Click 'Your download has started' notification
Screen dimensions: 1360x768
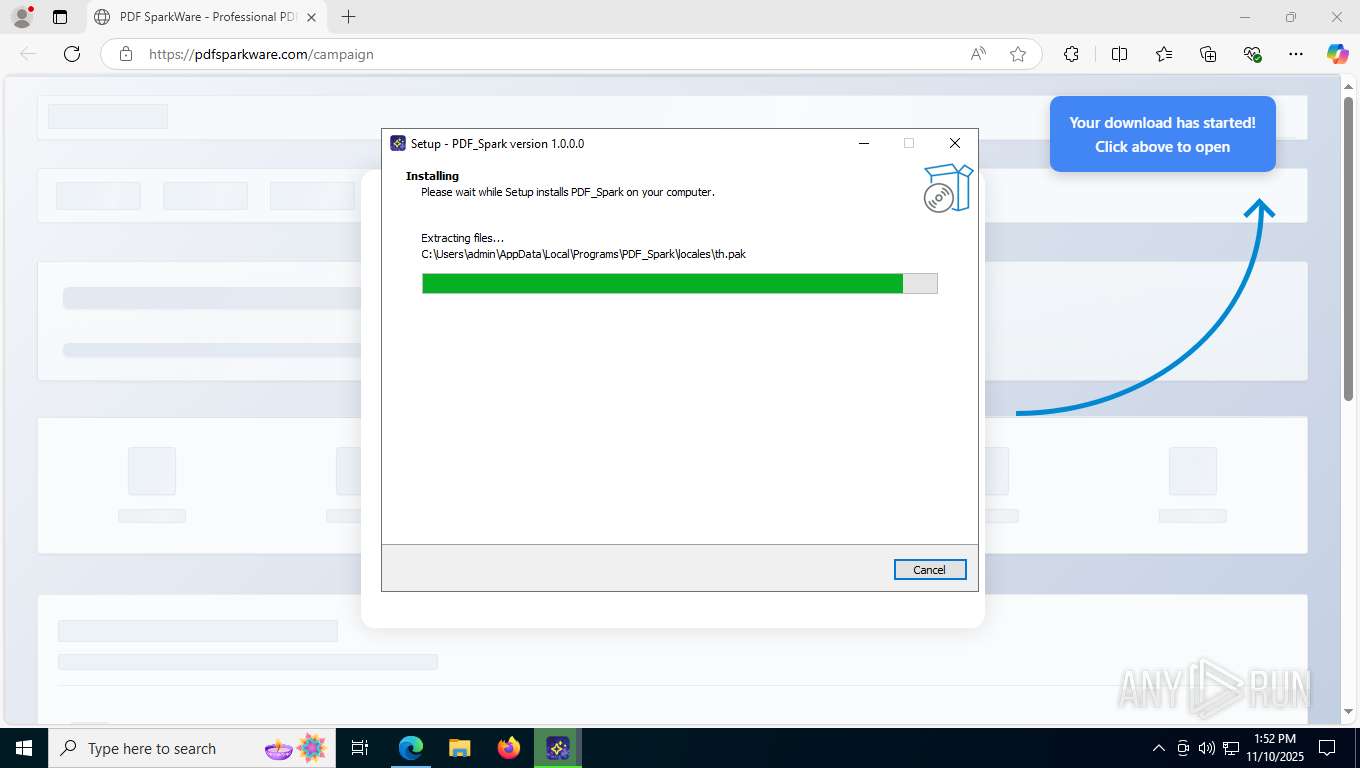tap(1162, 134)
